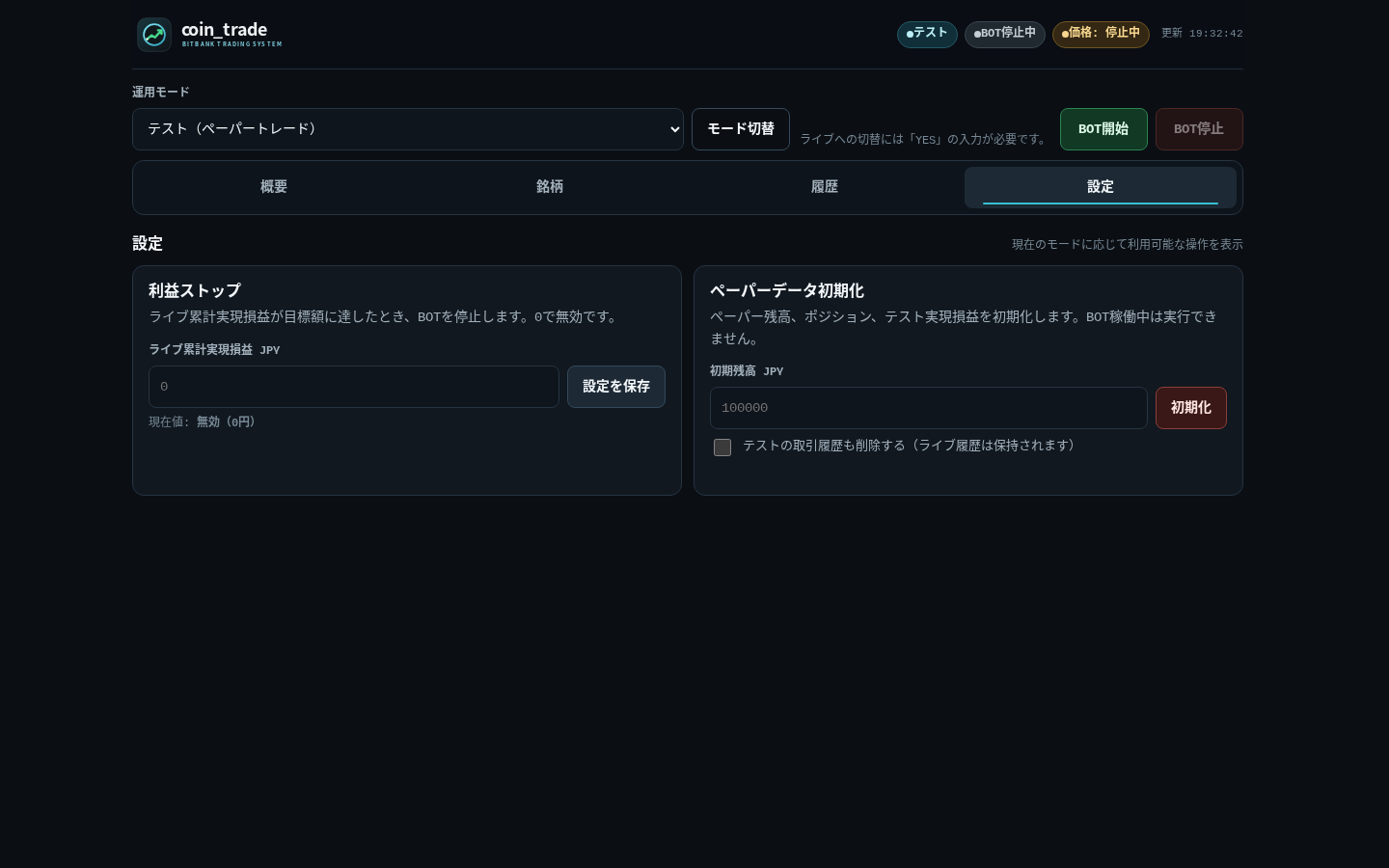Click the ペーパーデータ初期化 heading
The image size is (1389, 868).
click(x=787, y=290)
